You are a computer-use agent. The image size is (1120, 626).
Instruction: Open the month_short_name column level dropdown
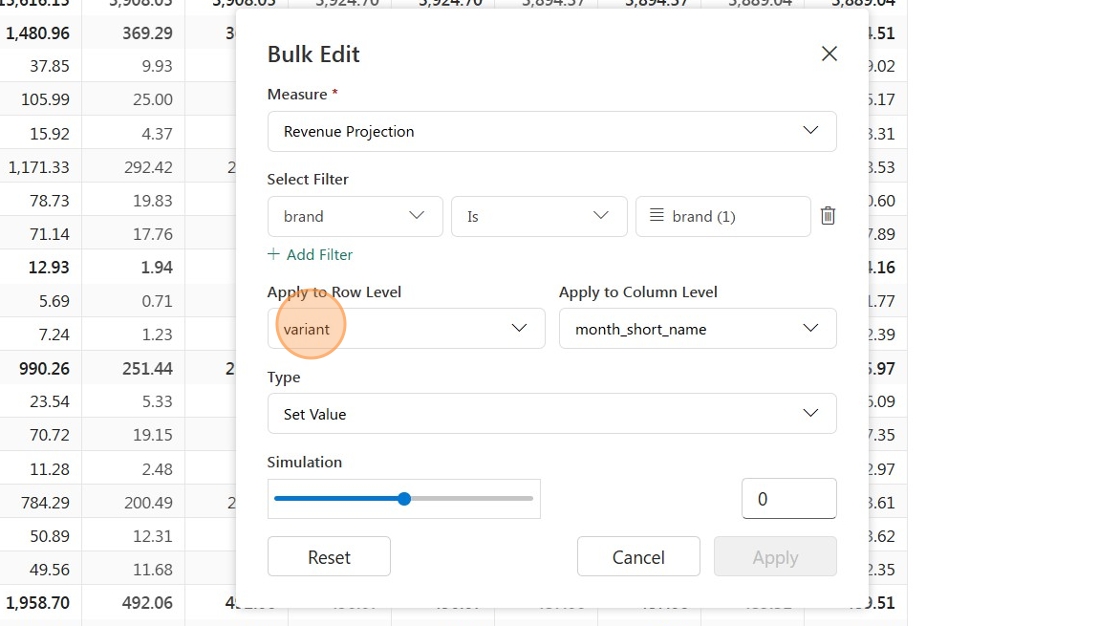(x=697, y=329)
